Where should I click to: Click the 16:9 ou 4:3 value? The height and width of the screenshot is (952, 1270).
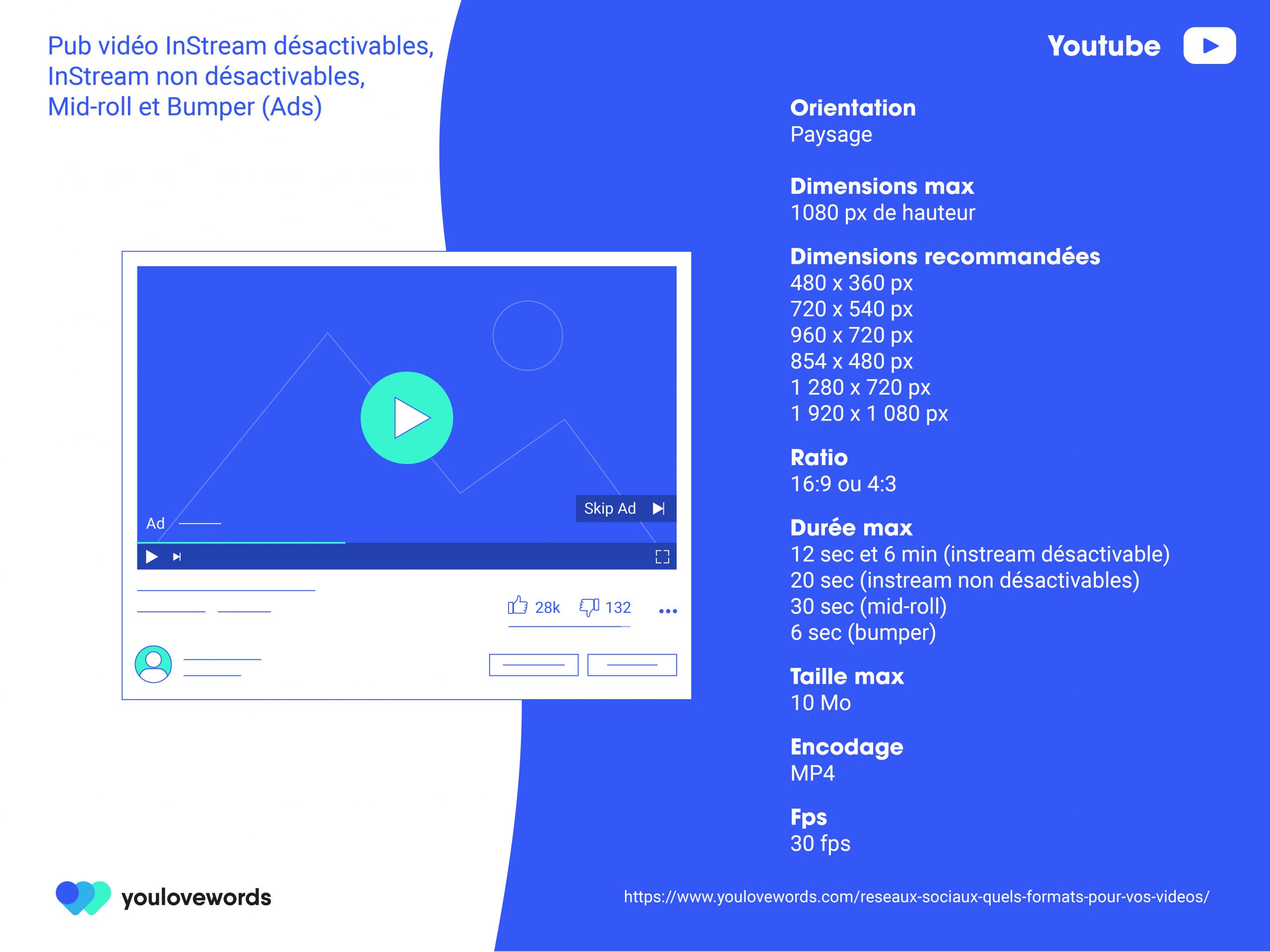843,484
